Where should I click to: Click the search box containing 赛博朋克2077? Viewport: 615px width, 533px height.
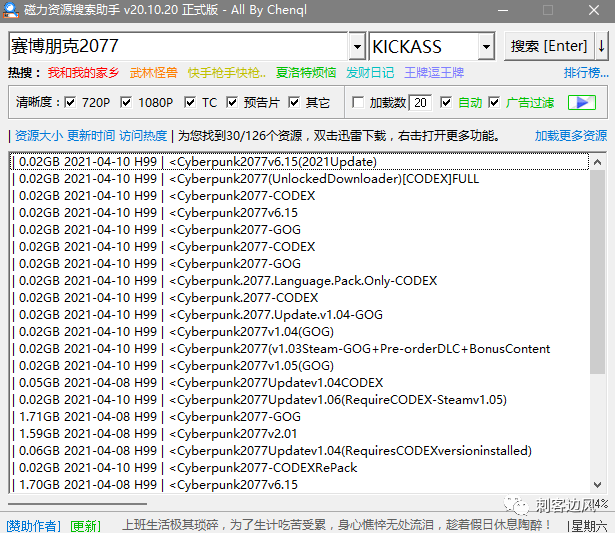(178, 46)
